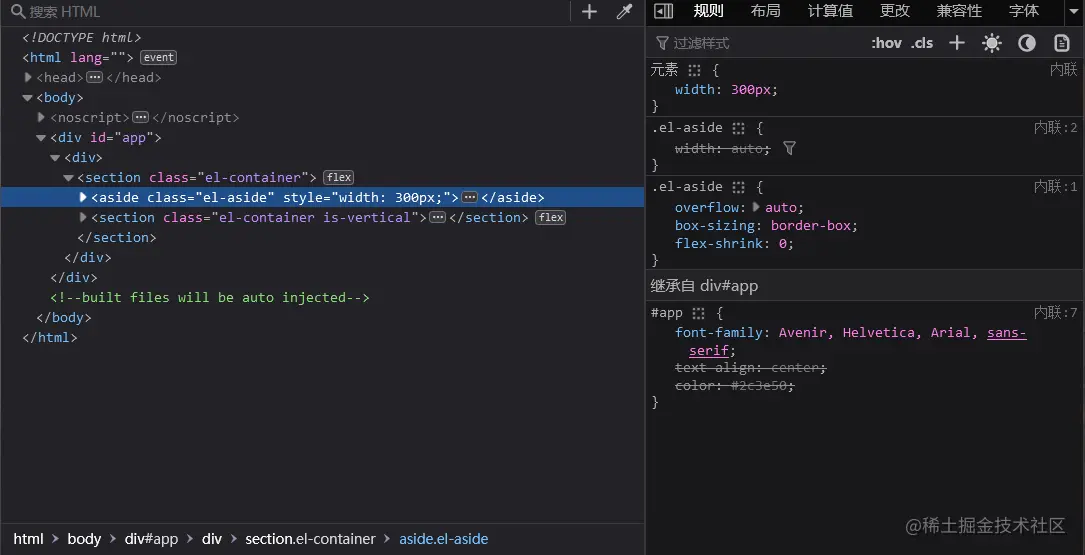Open the 内联:2 stylesheet source link

click(x=1056, y=127)
